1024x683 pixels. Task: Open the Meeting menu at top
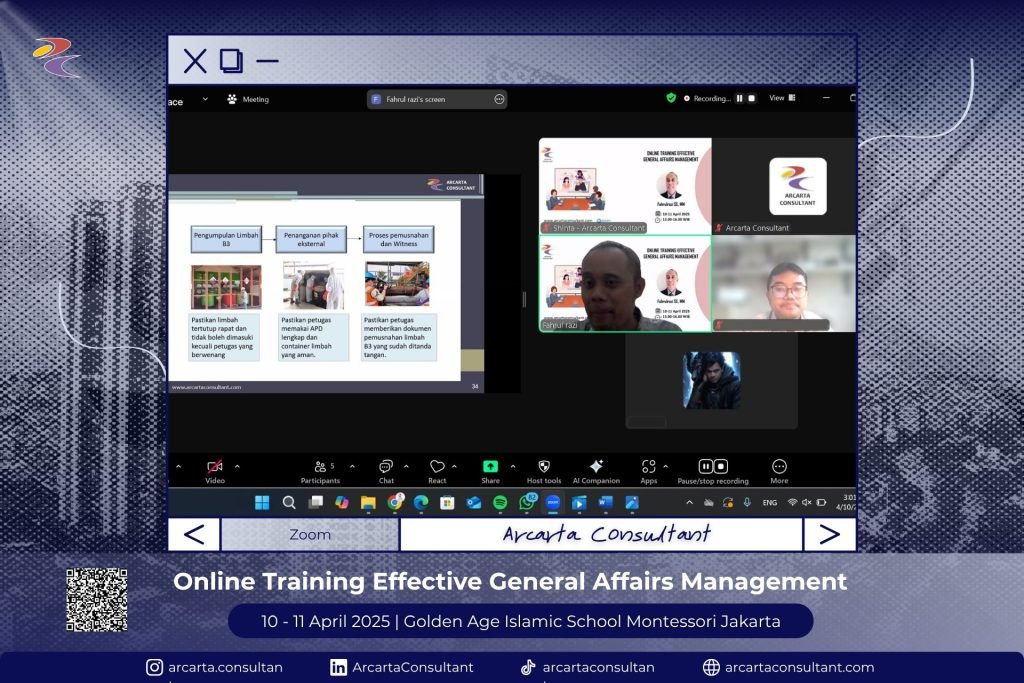[248, 99]
